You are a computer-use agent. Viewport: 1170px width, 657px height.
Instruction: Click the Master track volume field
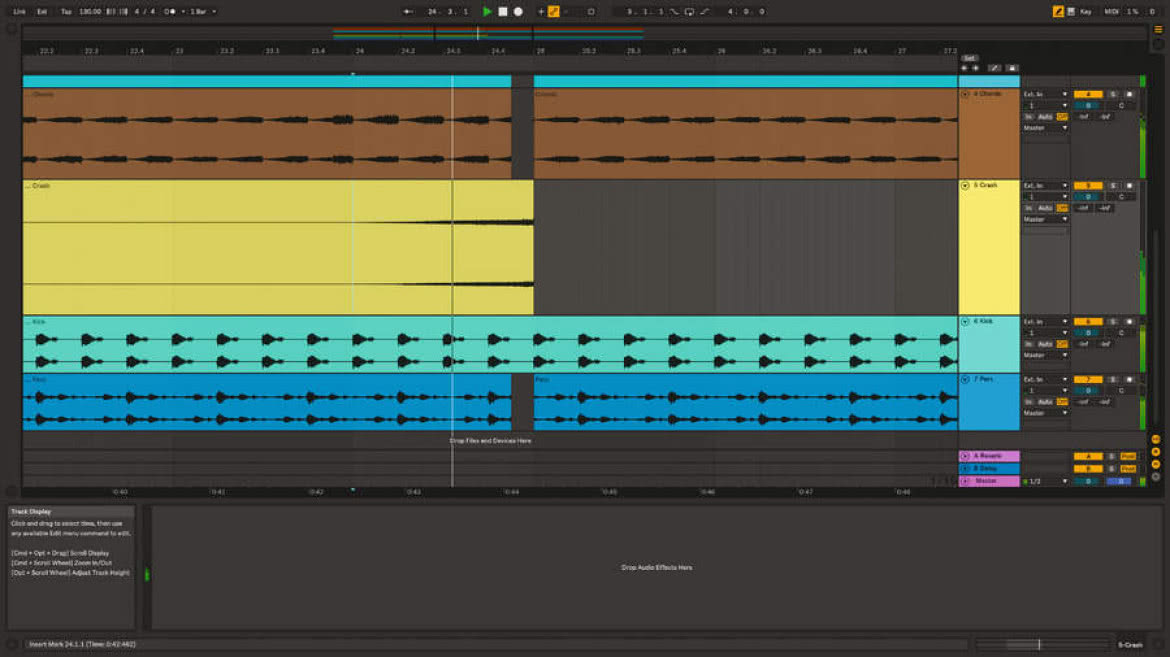1088,482
